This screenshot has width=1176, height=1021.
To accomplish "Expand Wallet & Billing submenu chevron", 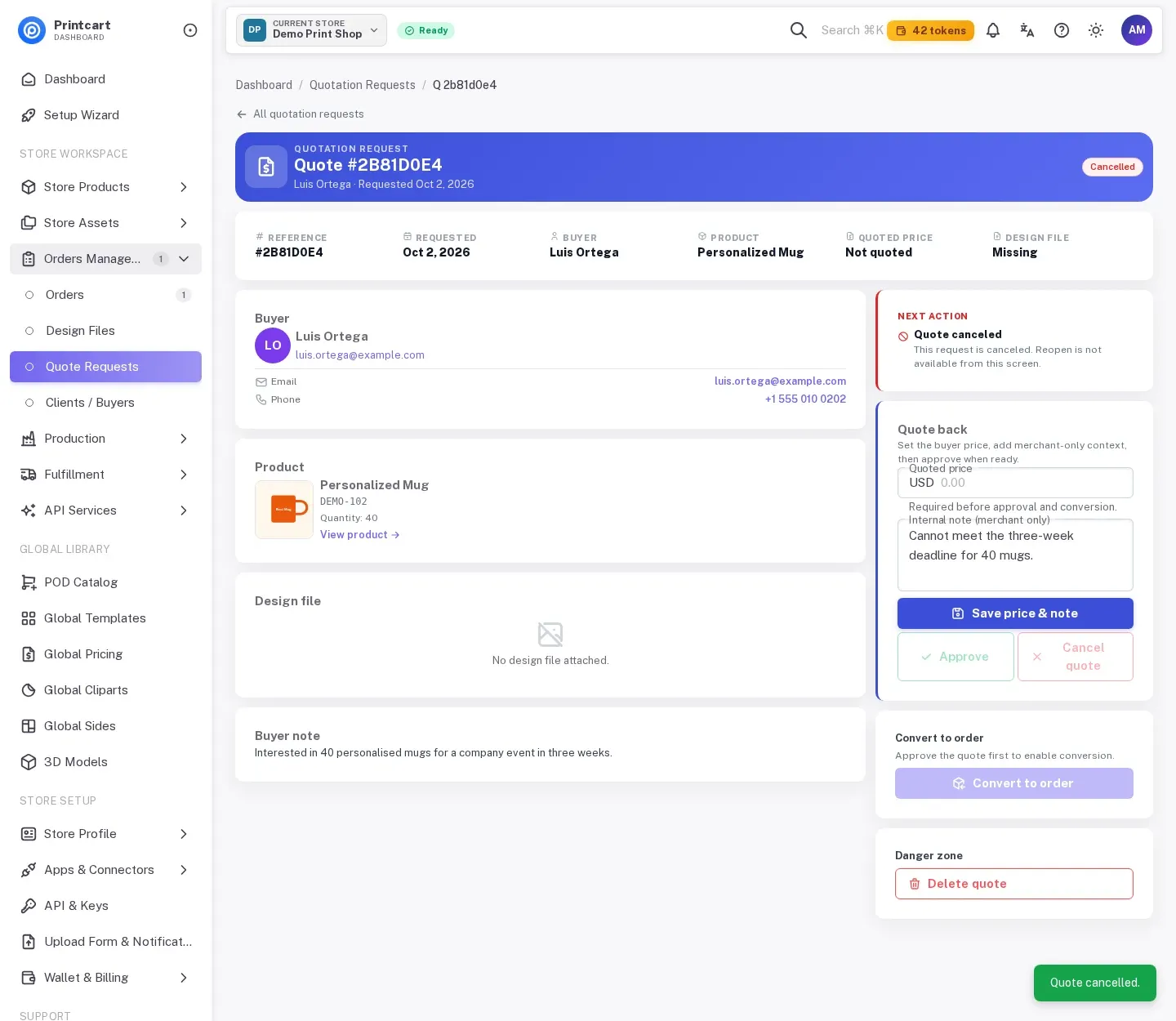I will click(184, 978).
